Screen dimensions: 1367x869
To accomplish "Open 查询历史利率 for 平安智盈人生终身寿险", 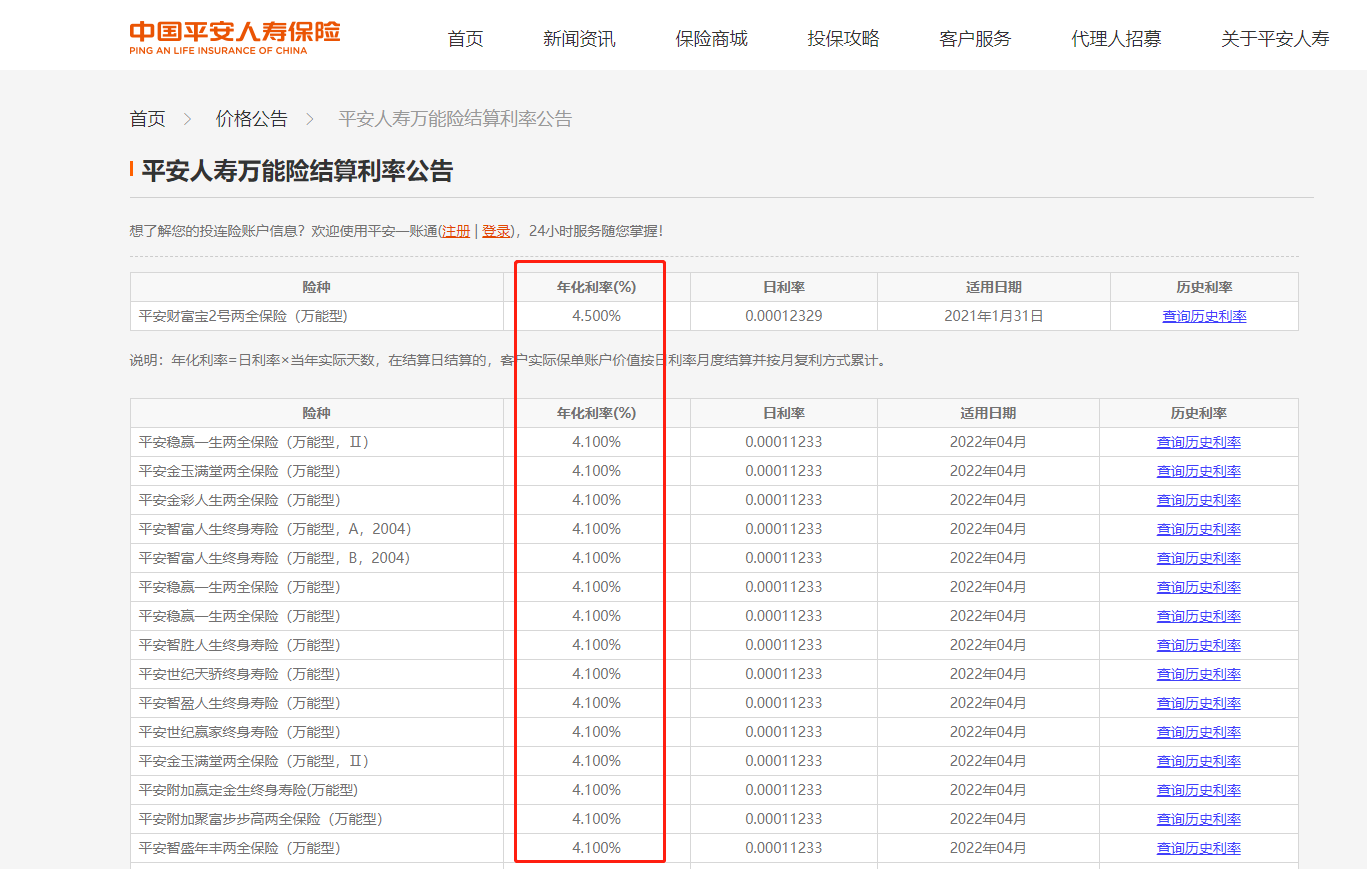I will tap(1199, 703).
